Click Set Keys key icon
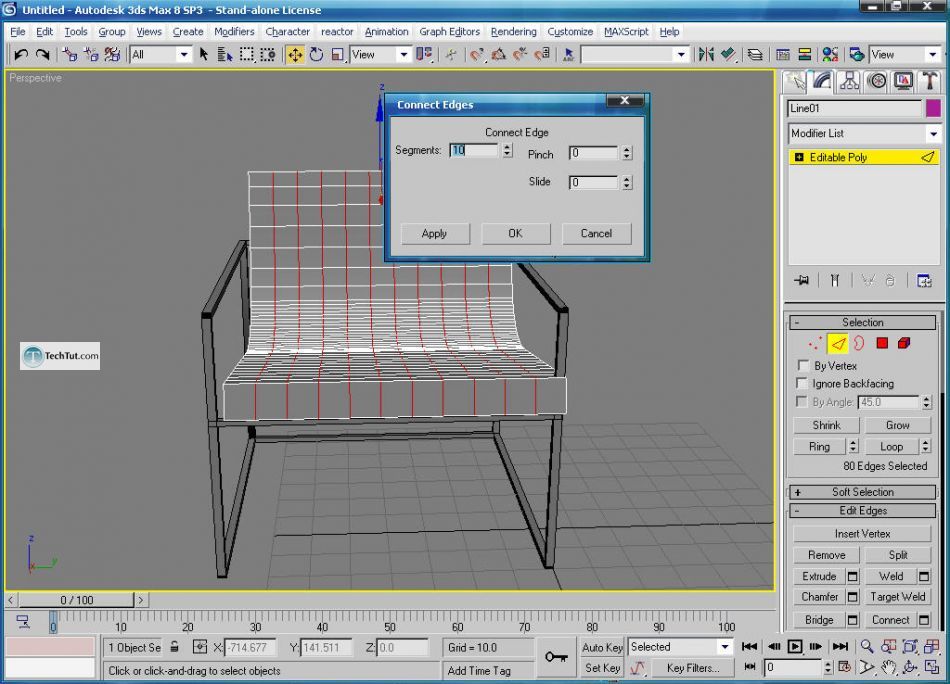The height and width of the screenshot is (684, 950). pyautogui.click(x=556, y=657)
